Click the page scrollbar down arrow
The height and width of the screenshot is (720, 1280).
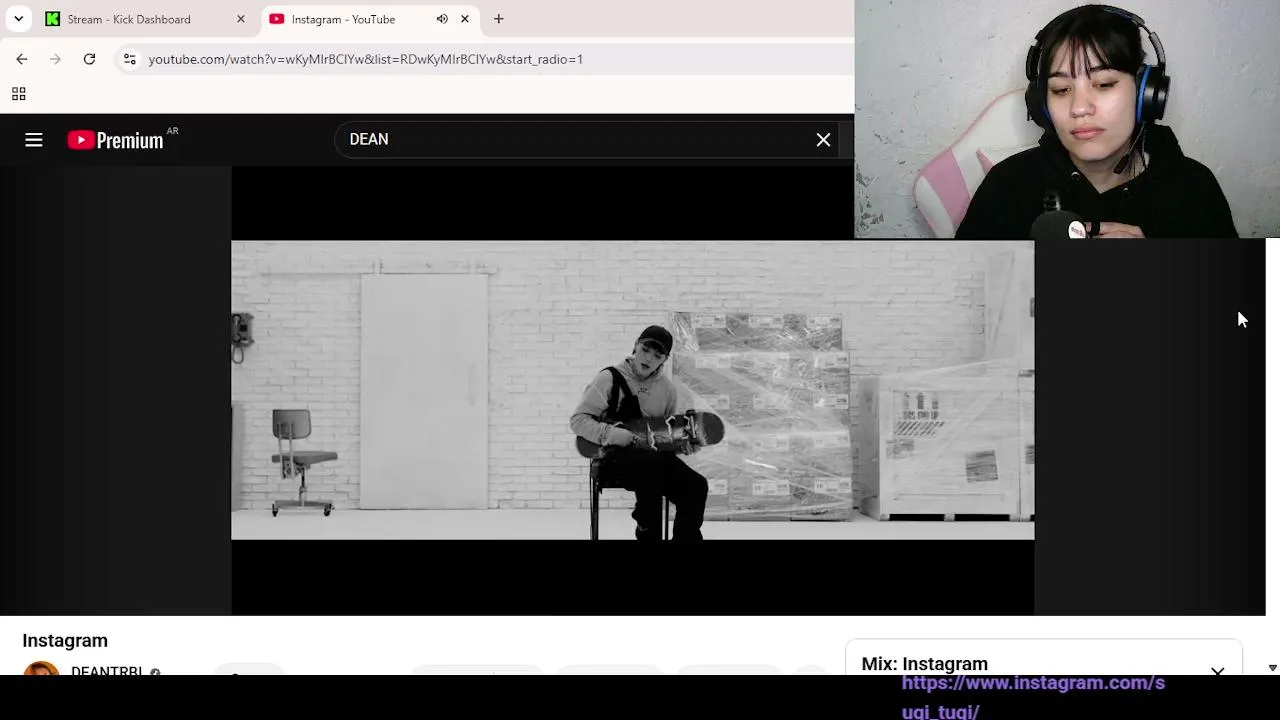click(x=1272, y=667)
